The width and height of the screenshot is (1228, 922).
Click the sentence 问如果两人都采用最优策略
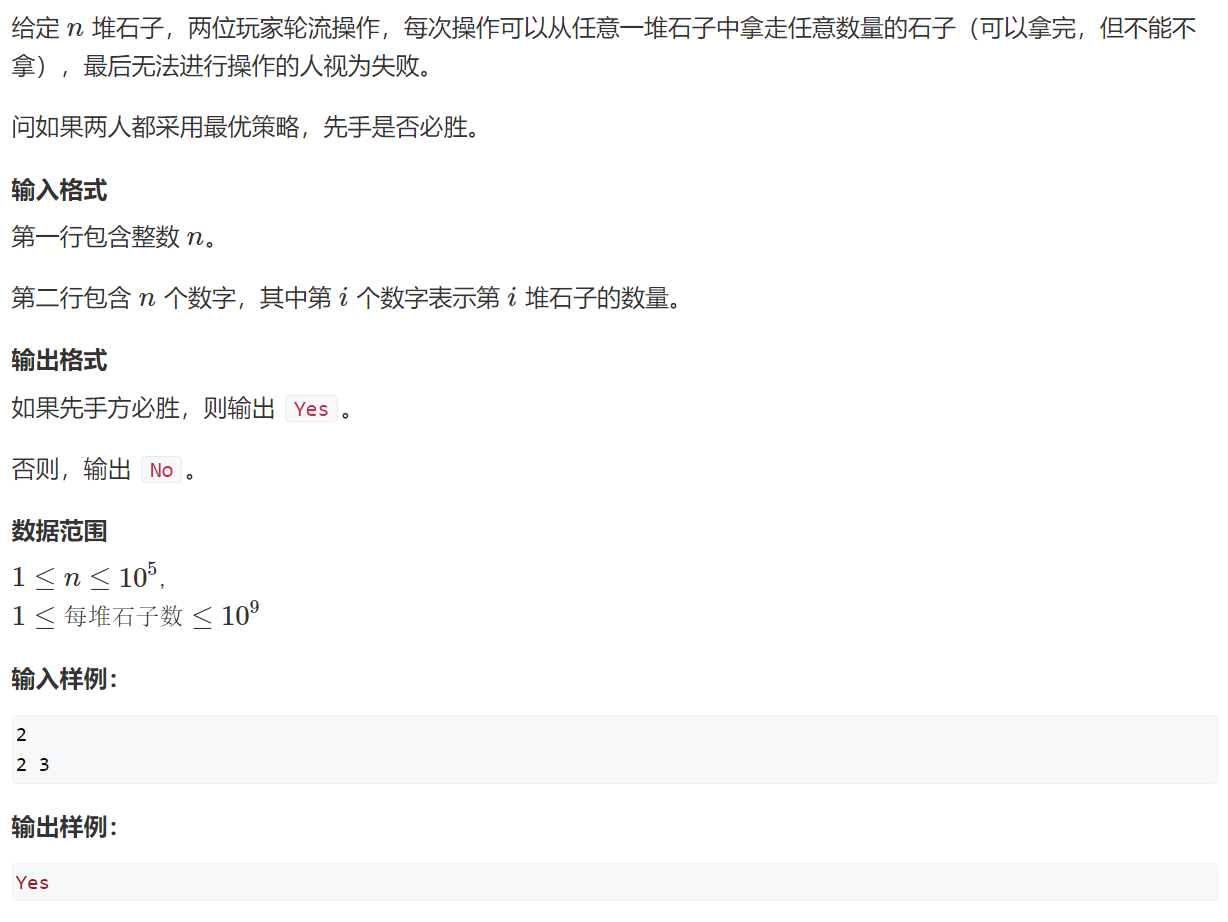(x=245, y=128)
